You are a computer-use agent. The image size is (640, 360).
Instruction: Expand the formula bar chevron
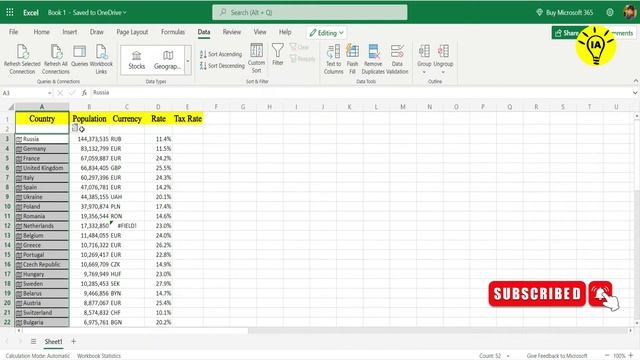(635, 93)
